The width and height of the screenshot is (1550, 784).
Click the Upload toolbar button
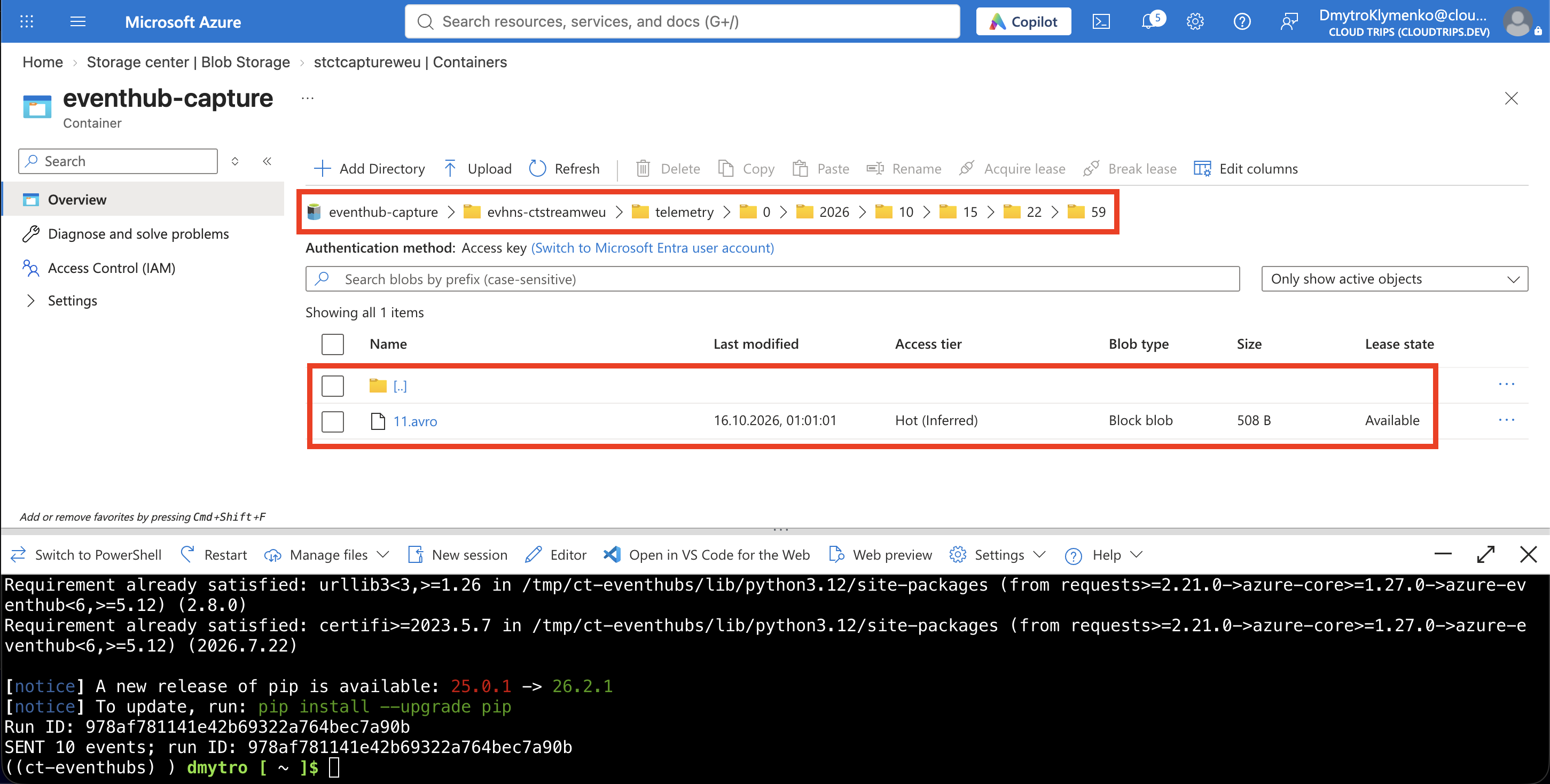[x=477, y=168]
